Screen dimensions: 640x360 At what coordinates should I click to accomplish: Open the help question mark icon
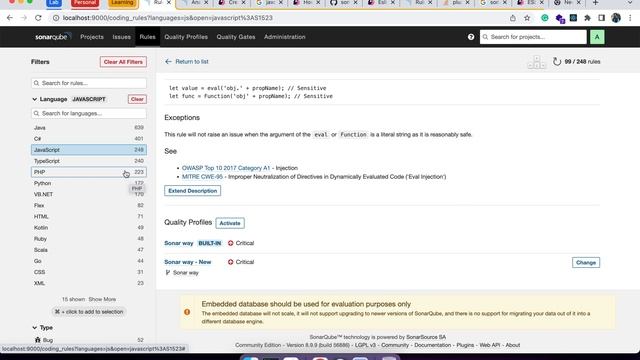471,37
